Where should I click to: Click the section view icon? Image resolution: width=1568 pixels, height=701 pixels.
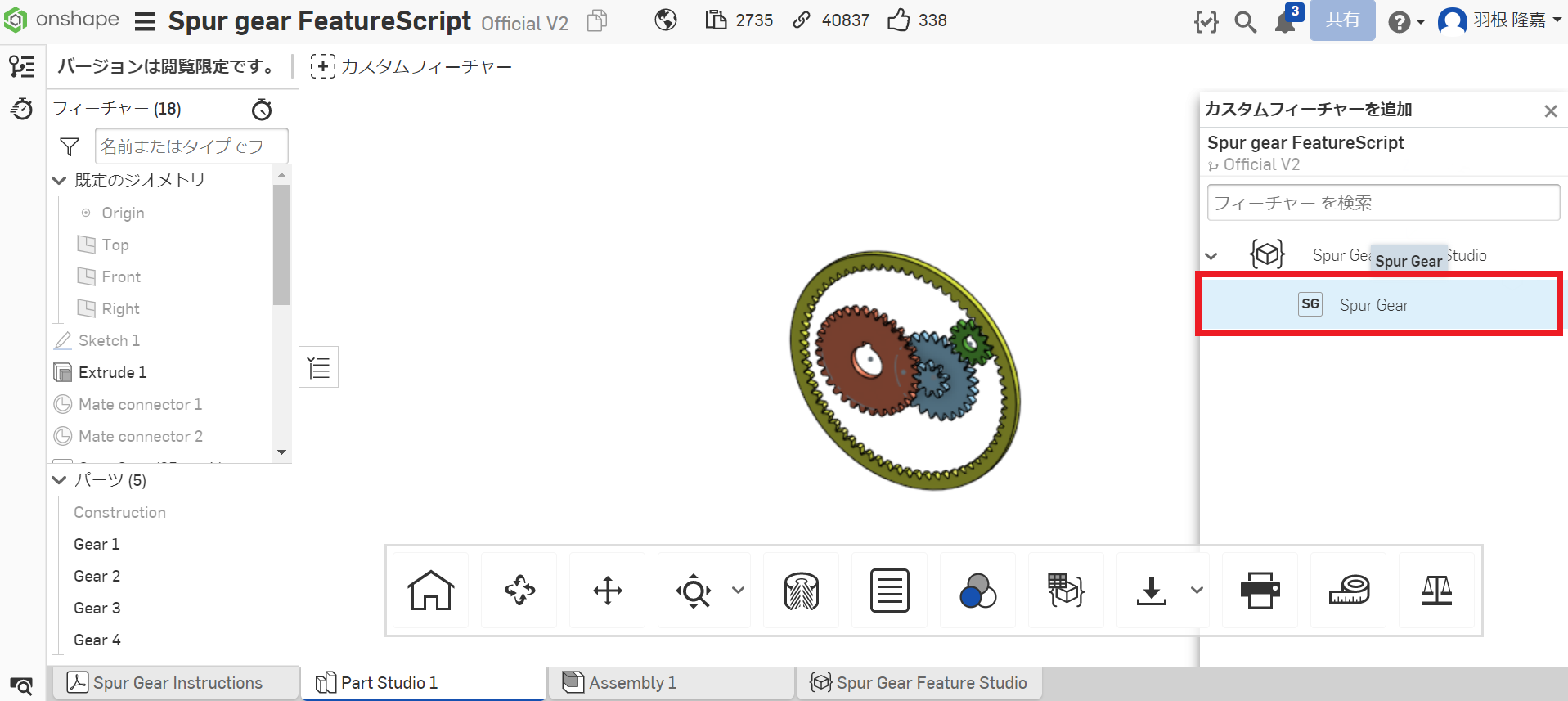[x=802, y=591]
